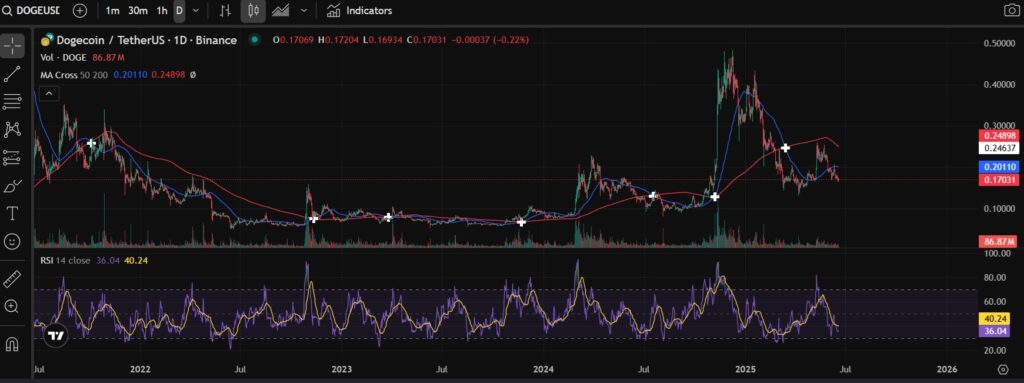Click the 86.87M volume axis label
This screenshot has height=383, width=1024.
tap(999, 242)
